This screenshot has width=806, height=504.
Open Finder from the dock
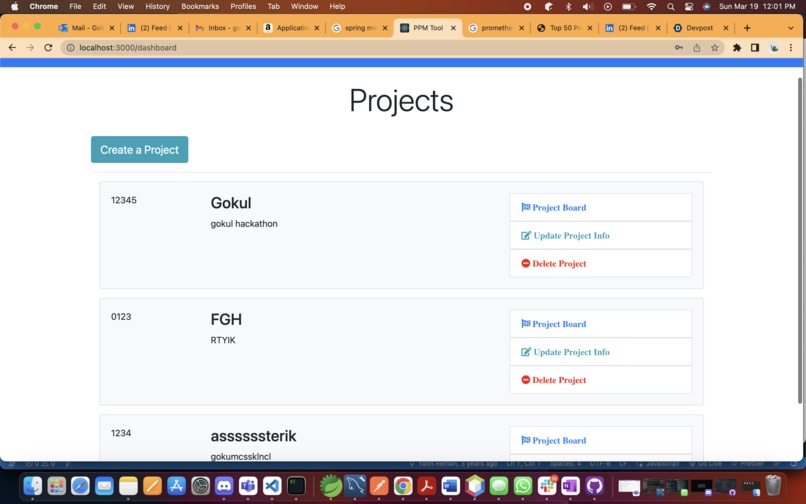[33, 485]
